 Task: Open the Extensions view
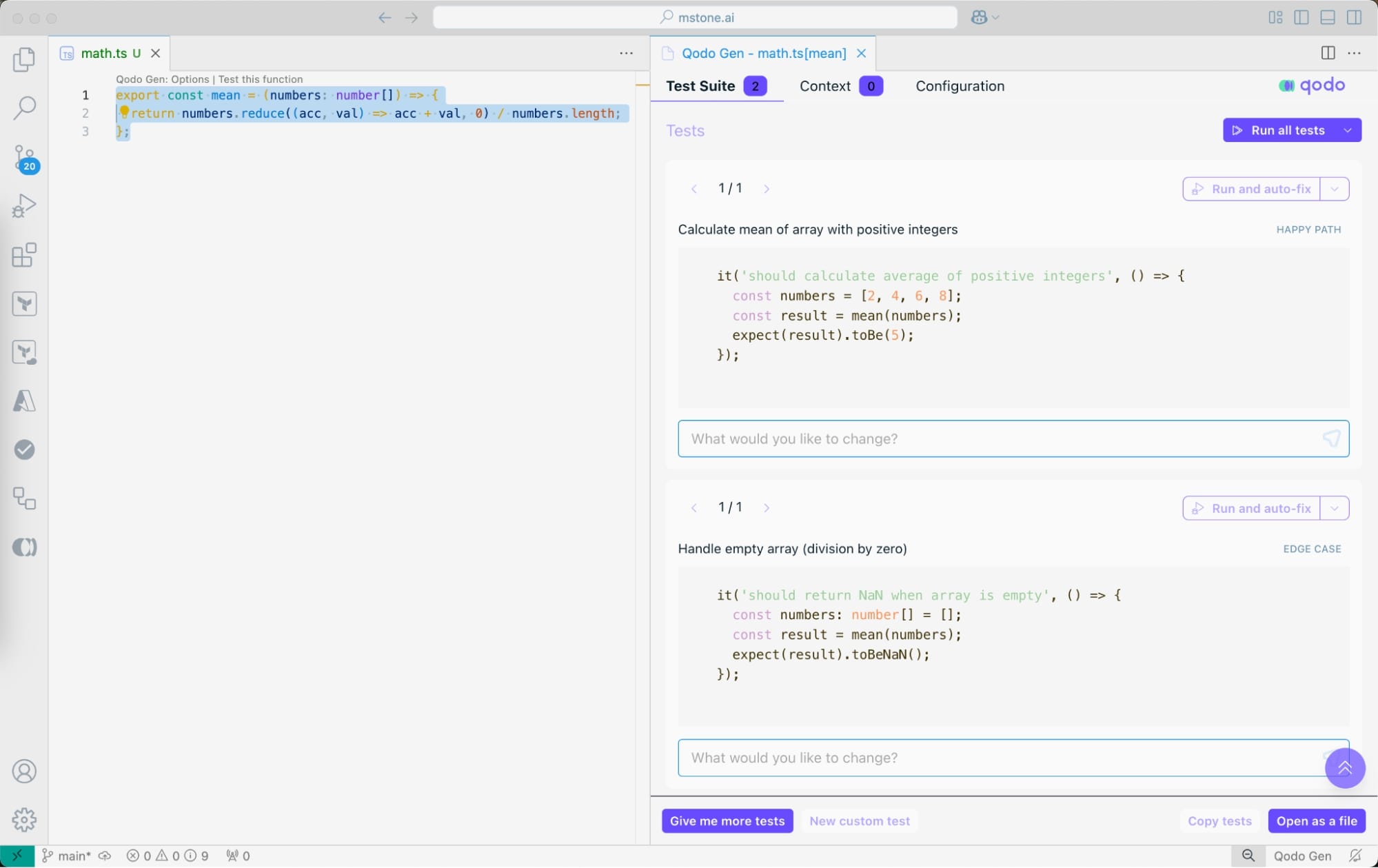pos(24,255)
